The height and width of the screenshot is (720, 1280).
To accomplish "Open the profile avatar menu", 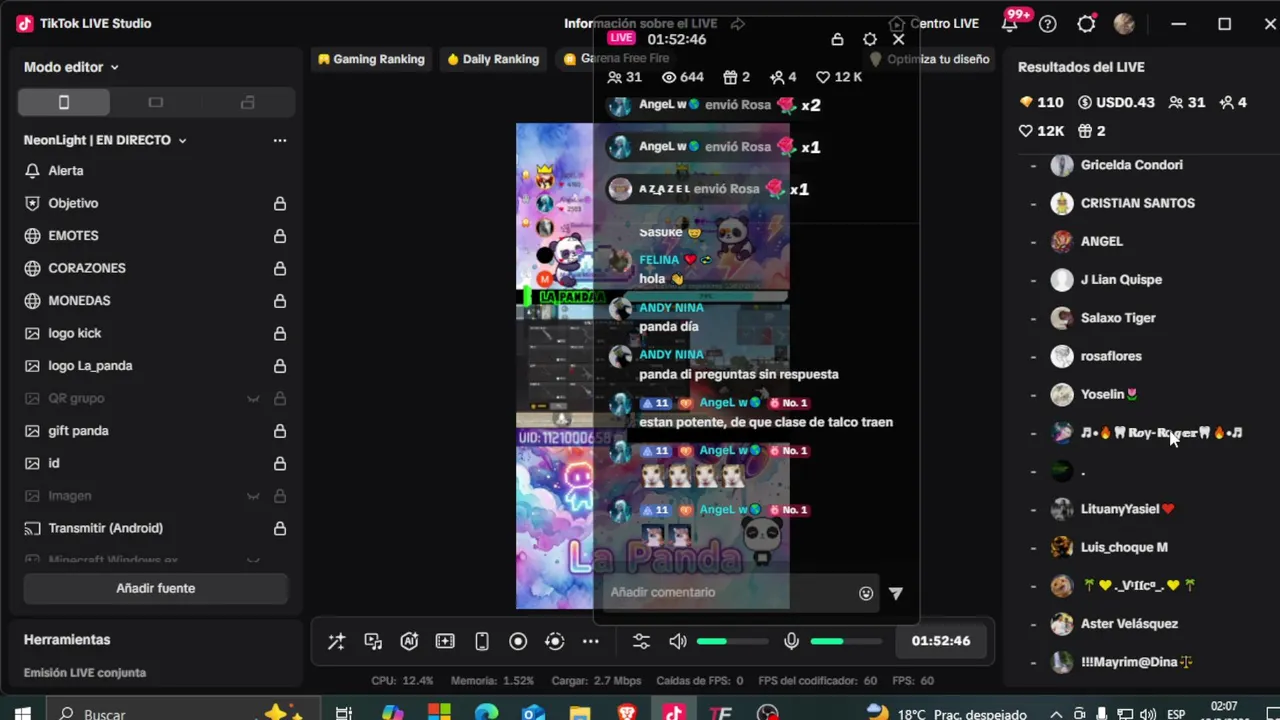I will 1124,24.
